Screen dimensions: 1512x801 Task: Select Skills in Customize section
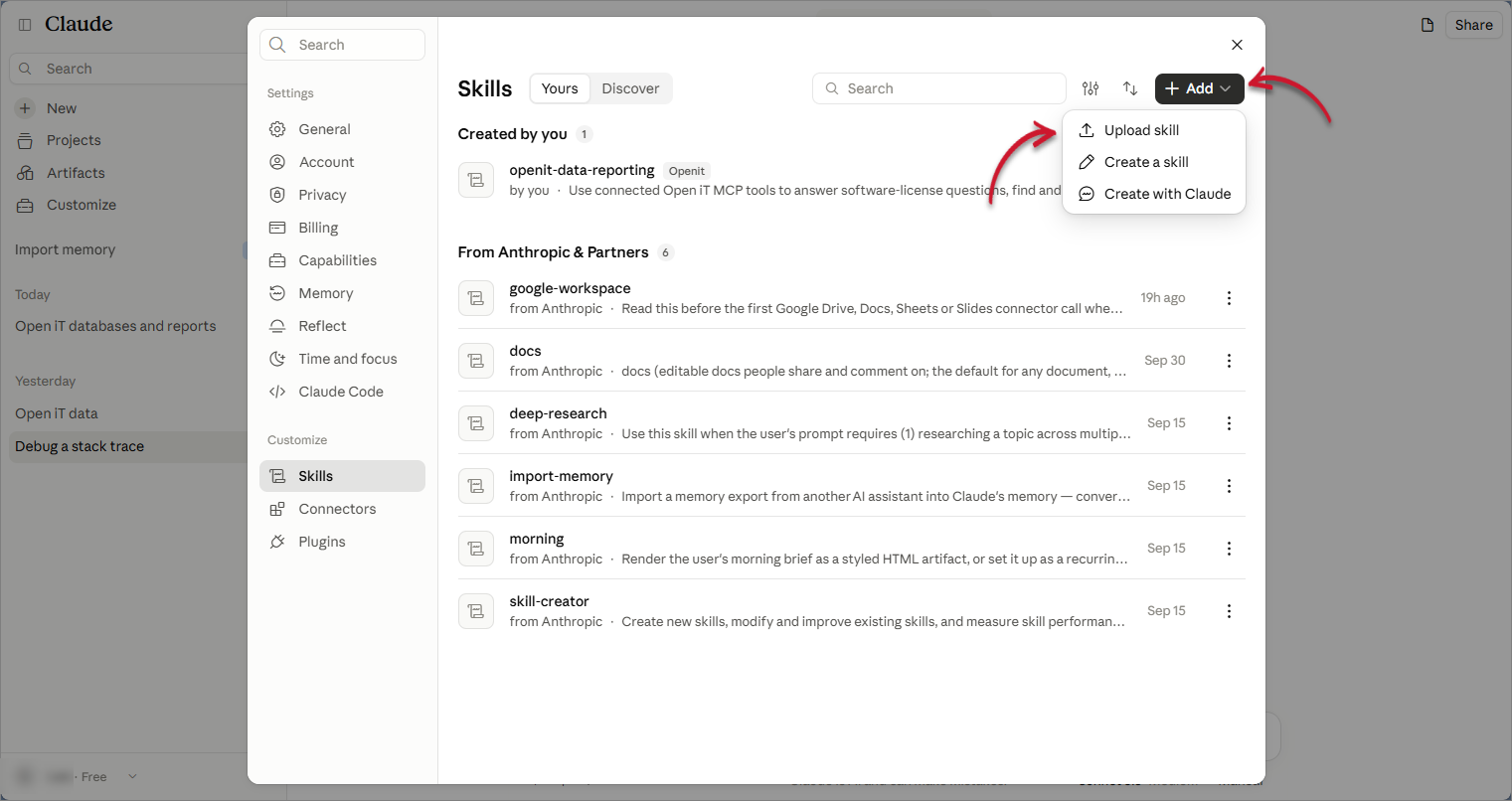click(342, 476)
